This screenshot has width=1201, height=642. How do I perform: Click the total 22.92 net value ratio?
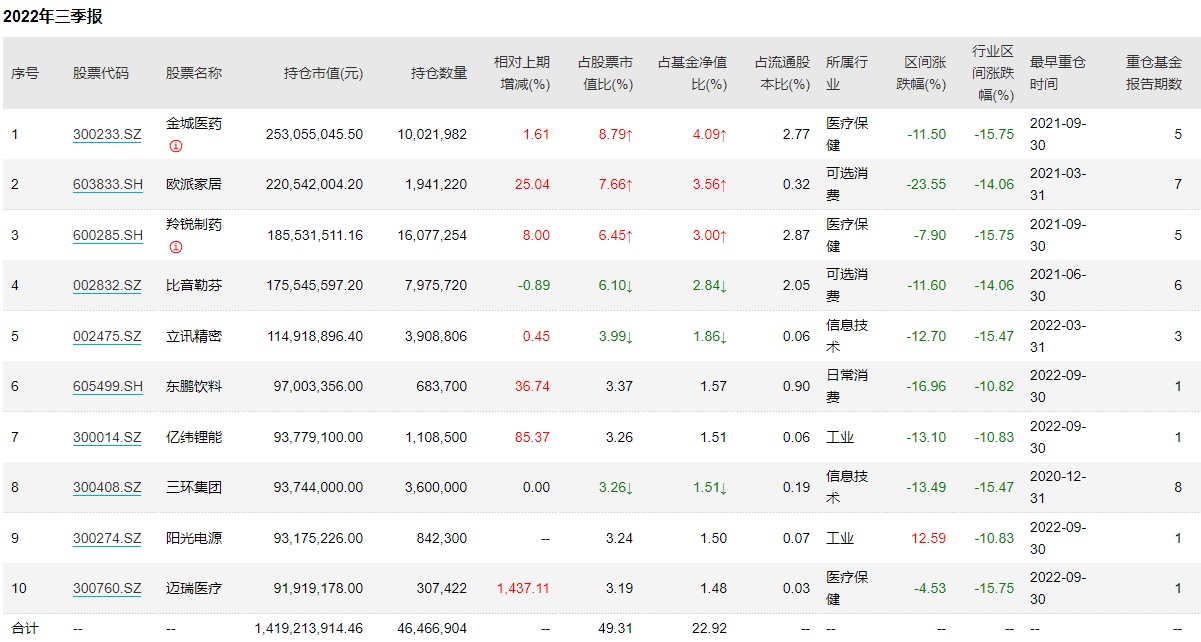711,628
